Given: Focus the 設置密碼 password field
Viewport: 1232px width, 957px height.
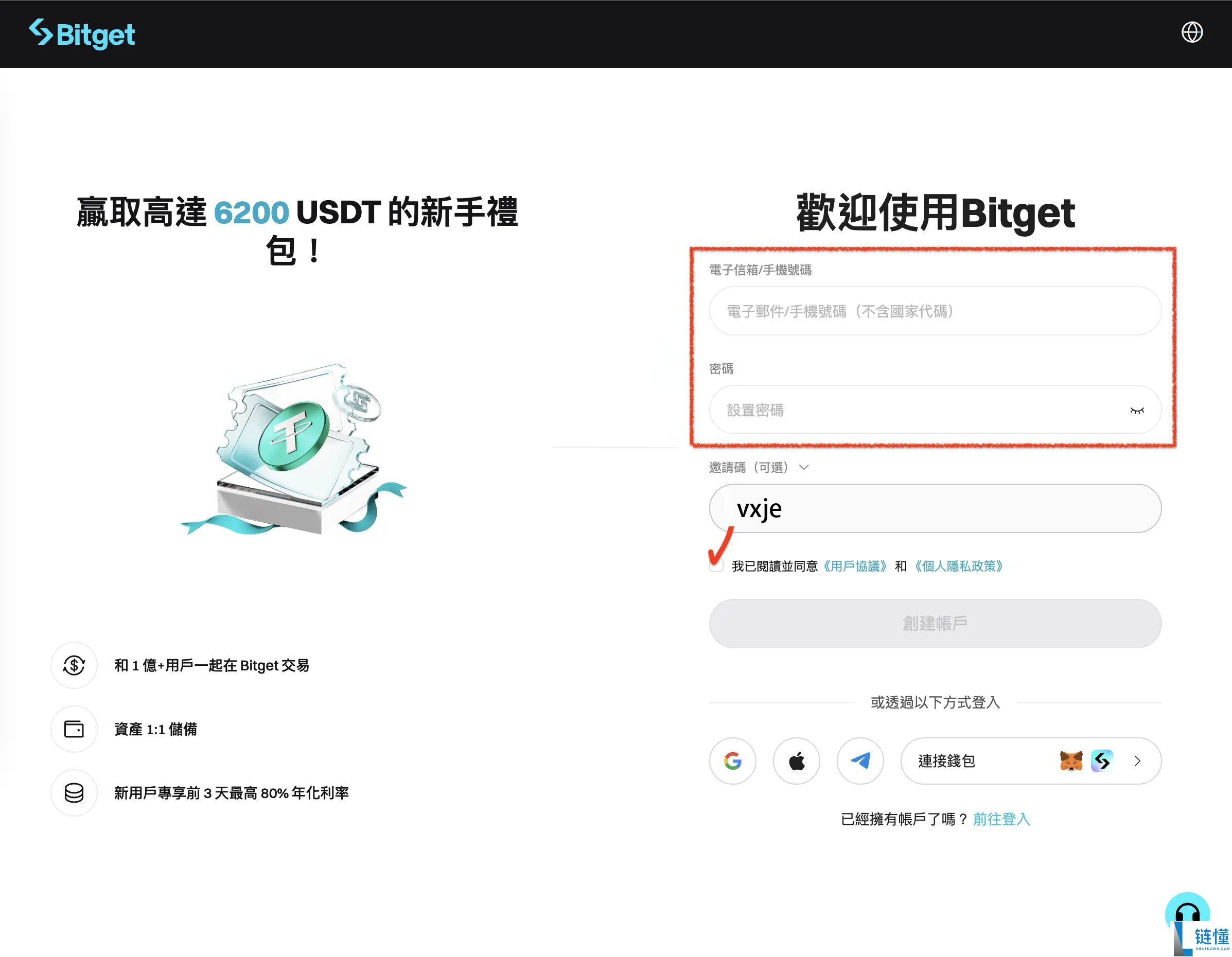Looking at the screenshot, I should point(935,410).
